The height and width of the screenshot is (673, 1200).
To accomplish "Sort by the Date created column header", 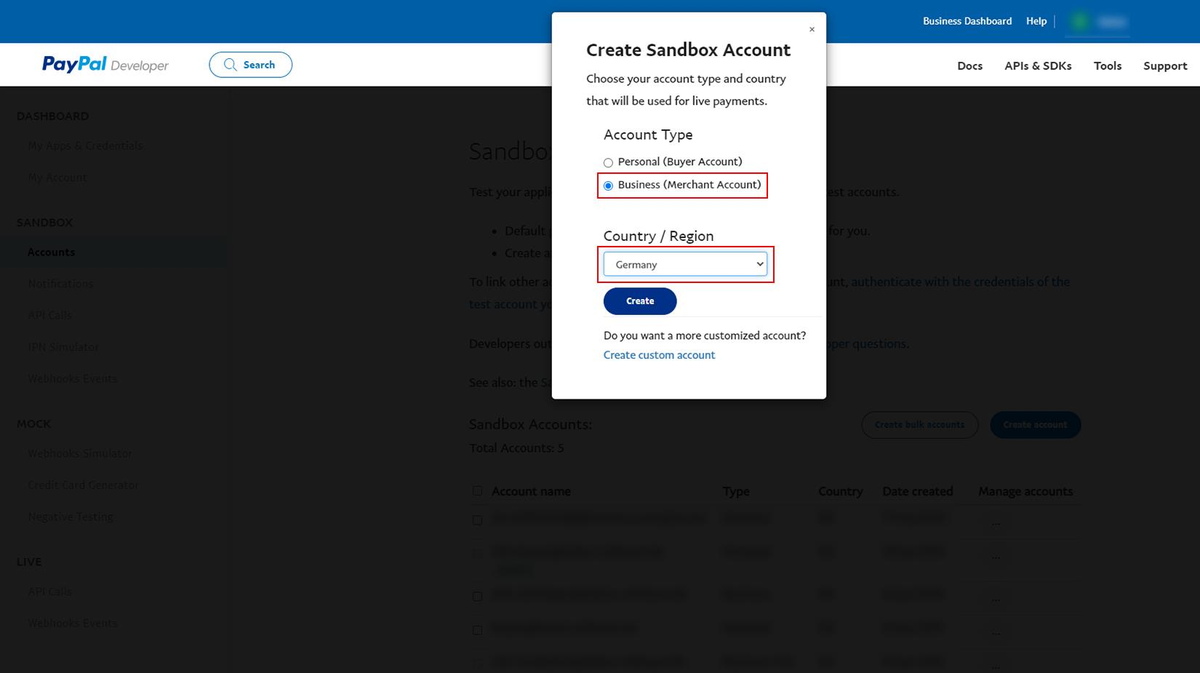I will [x=917, y=491].
